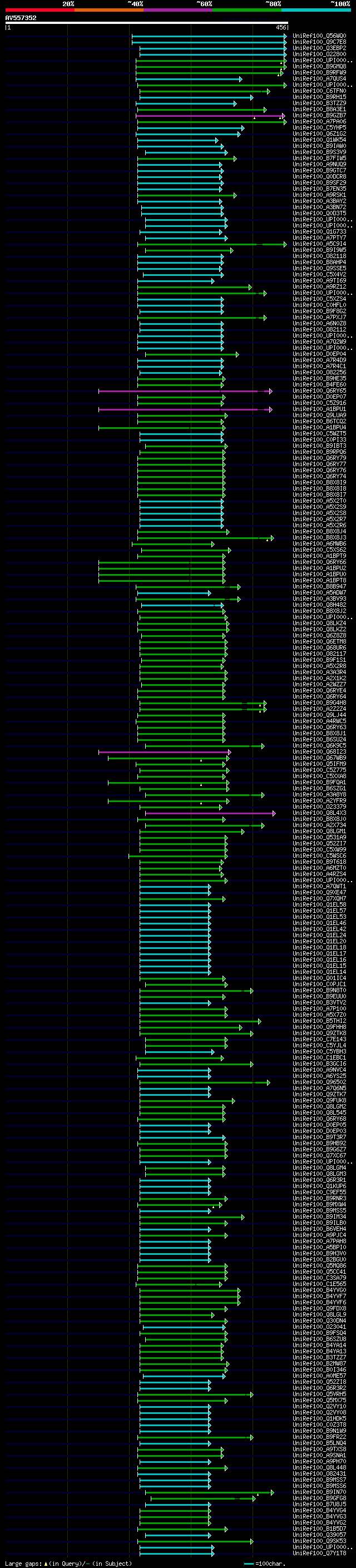Click the green ~80% identity legend segment
Screen dimensions: 356x1568
(x=247, y=10)
